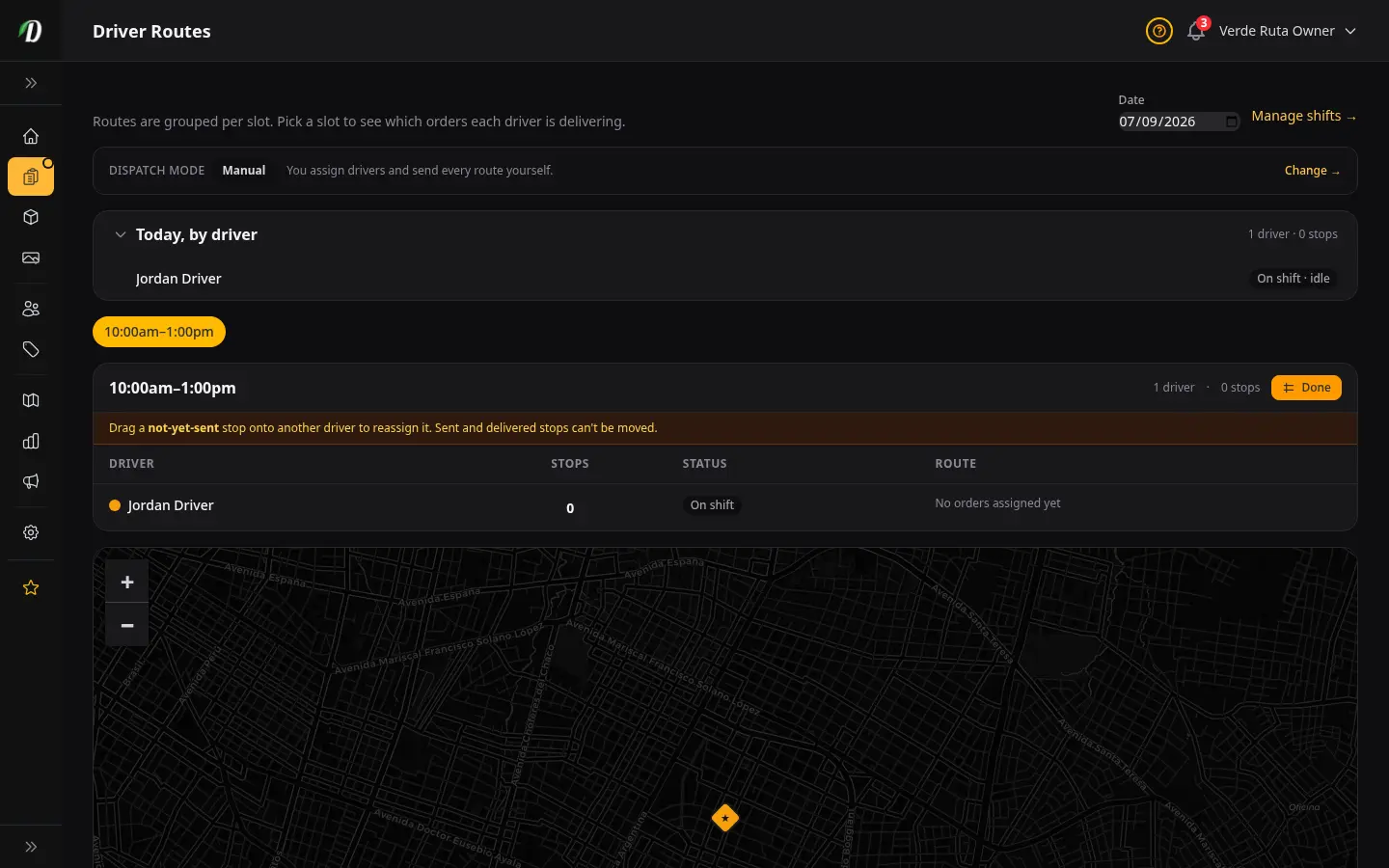Screen dimensions: 1389x868
Task: Expand the sidebar with top double-chevron
Action: pos(31,83)
